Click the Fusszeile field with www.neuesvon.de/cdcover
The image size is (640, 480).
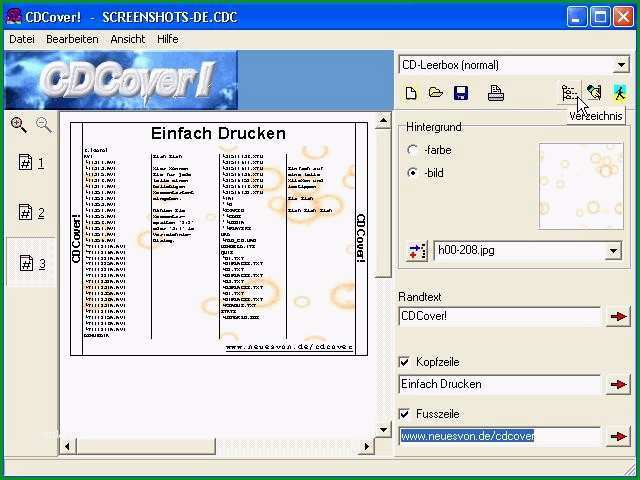(500, 436)
